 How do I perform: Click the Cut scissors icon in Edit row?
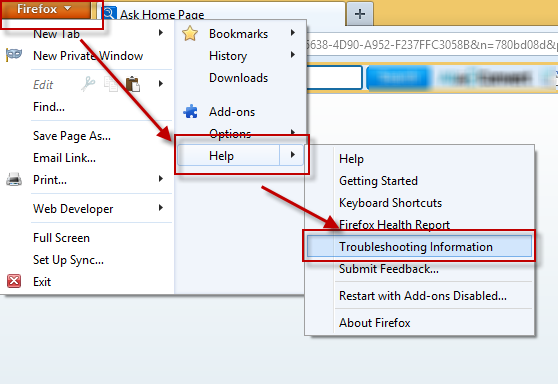click(x=88, y=84)
